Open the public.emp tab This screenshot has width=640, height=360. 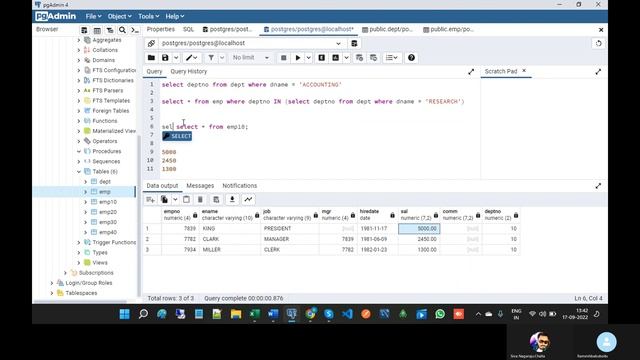pyautogui.click(x=449, y=29)
